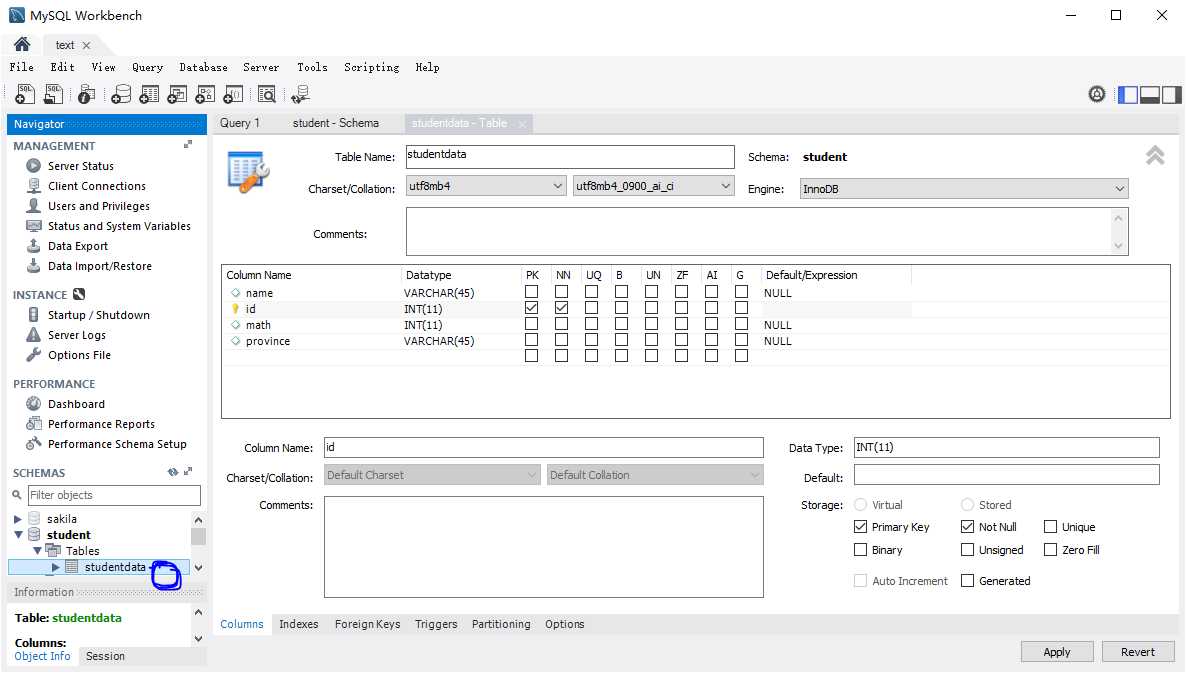The height and width of the screenshot is (673, 1186).
Task: Switch to Session tab in Information
Action: pyautogui.click(x=105, y=656)
